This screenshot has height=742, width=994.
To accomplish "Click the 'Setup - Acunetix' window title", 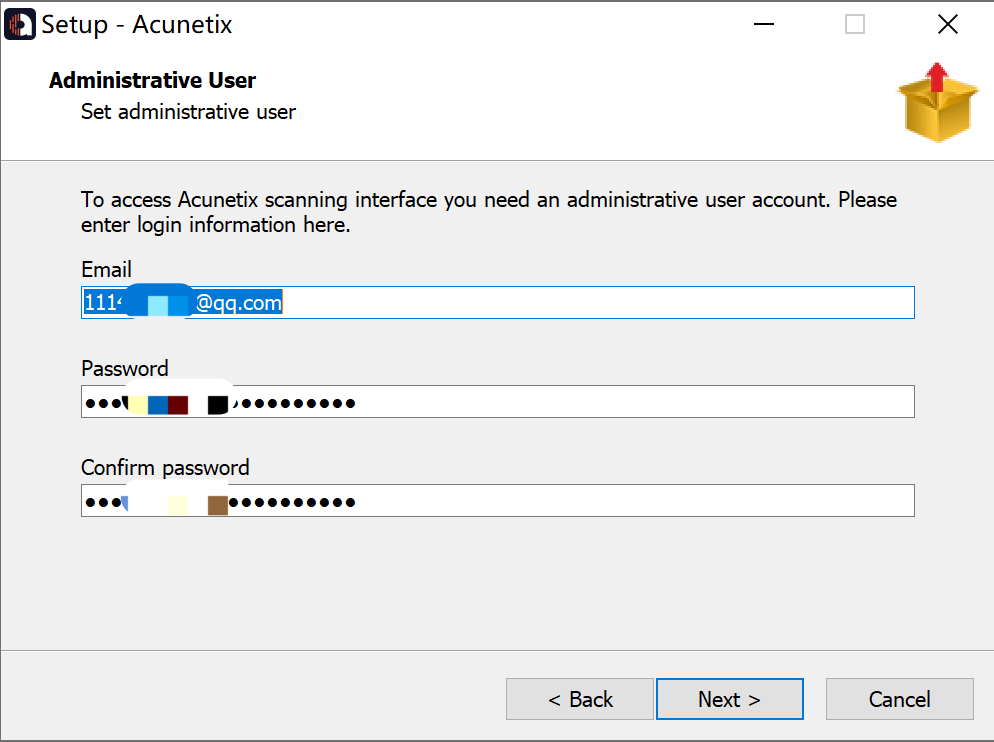I will pyautogui.click(x=137, y=25).
